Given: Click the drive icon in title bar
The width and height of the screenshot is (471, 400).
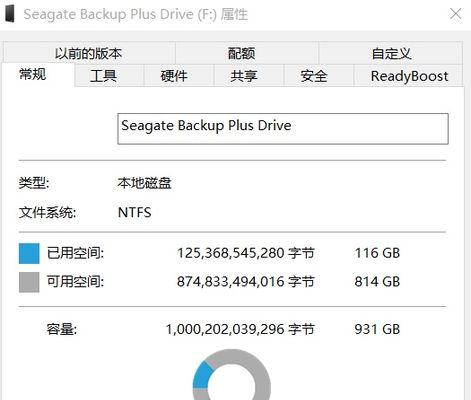Looking at the screenshot, I should tap(10, 14).
